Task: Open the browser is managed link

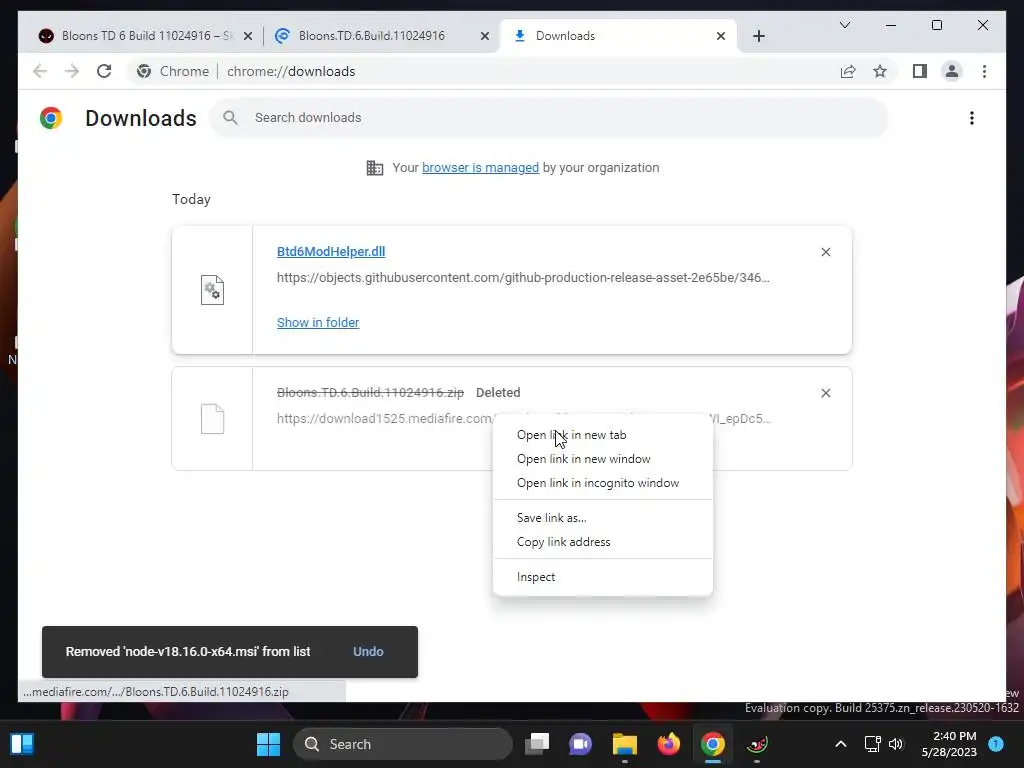Action: [x=480, y=168]
